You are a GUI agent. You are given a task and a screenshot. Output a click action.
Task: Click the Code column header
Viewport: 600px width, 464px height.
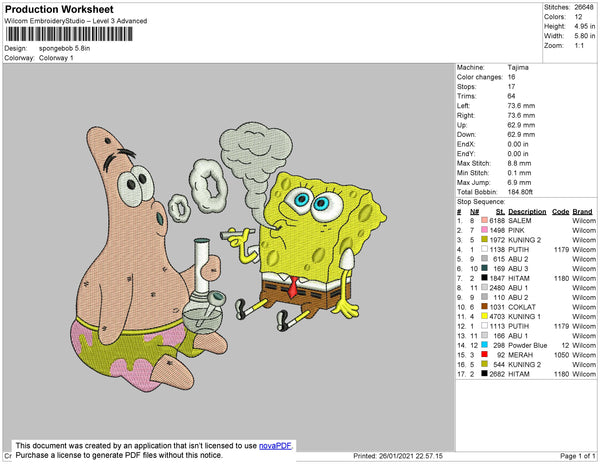click(x=561, y=212)
